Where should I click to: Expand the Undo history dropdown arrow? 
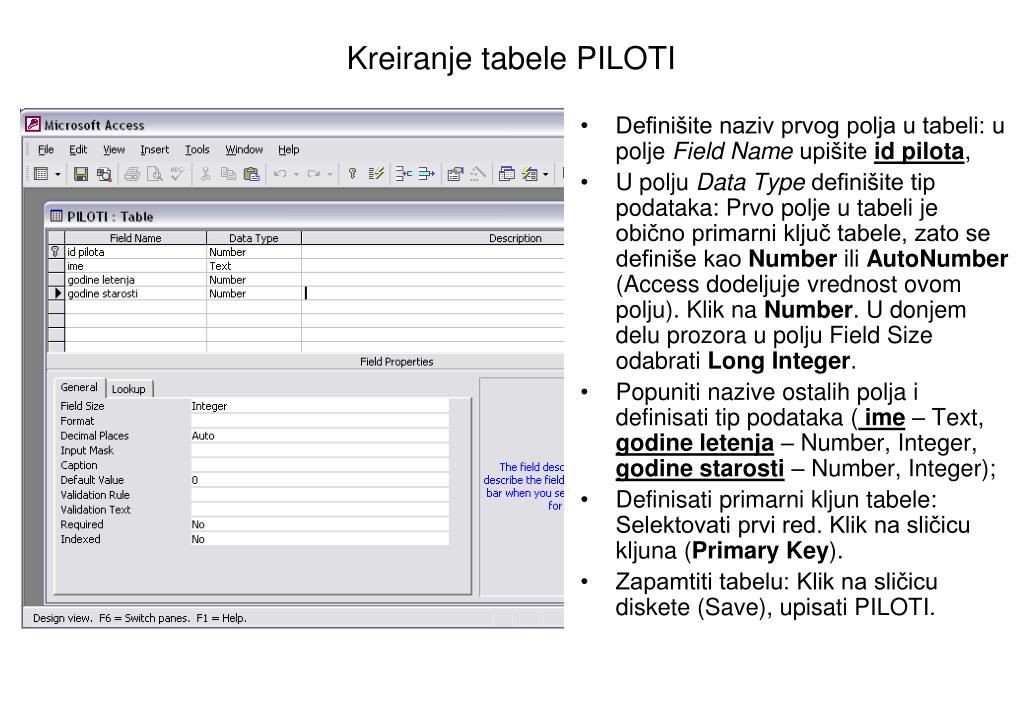[296, 174]
